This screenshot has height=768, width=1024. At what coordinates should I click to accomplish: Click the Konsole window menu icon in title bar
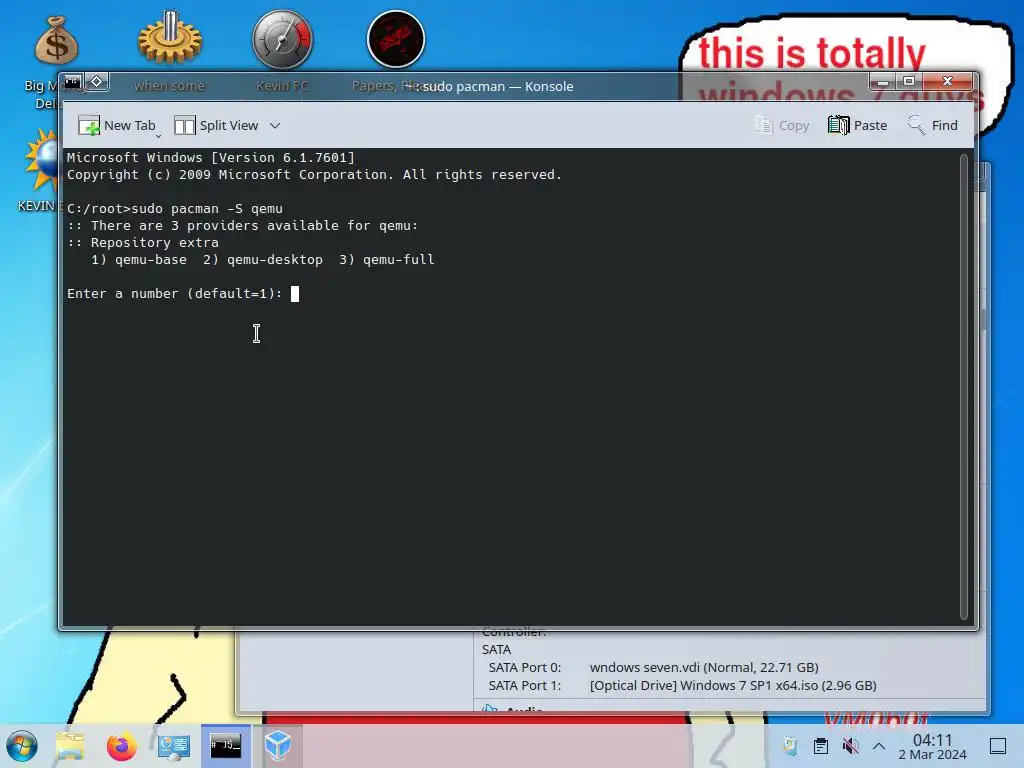click(72, 82)
